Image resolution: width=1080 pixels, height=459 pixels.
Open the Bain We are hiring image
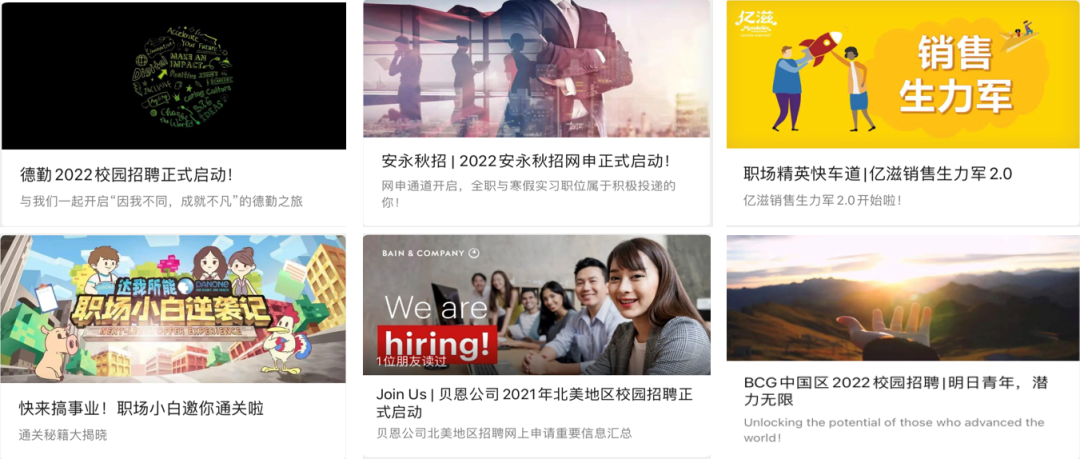click(x=537, y=305)
